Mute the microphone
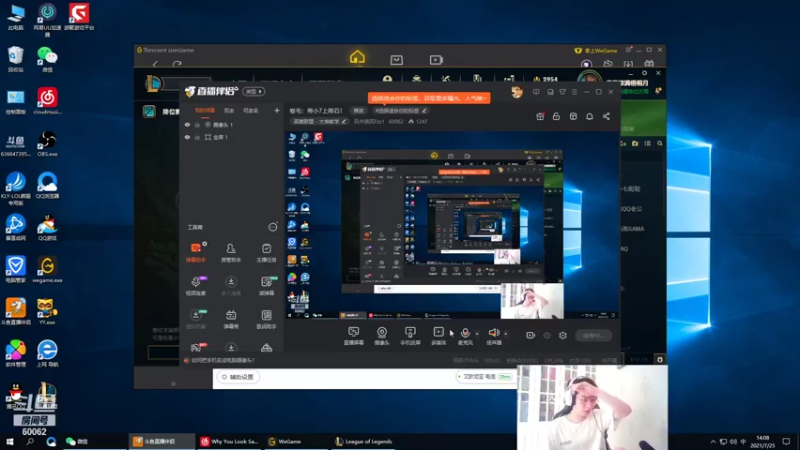 pos(465,336)
